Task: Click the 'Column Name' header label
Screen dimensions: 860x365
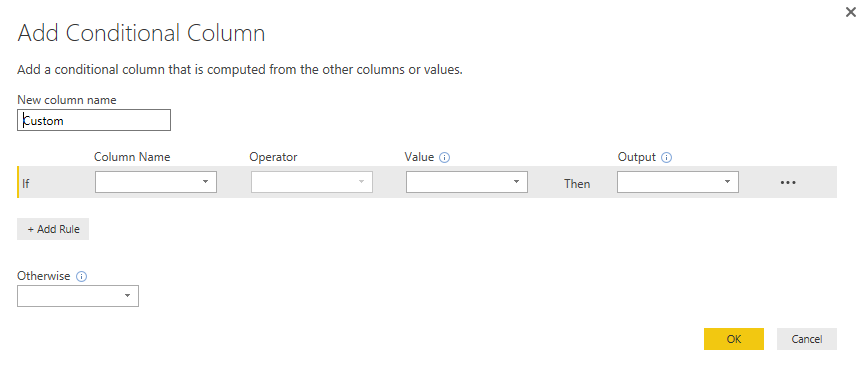Action: tap(132, 157)
